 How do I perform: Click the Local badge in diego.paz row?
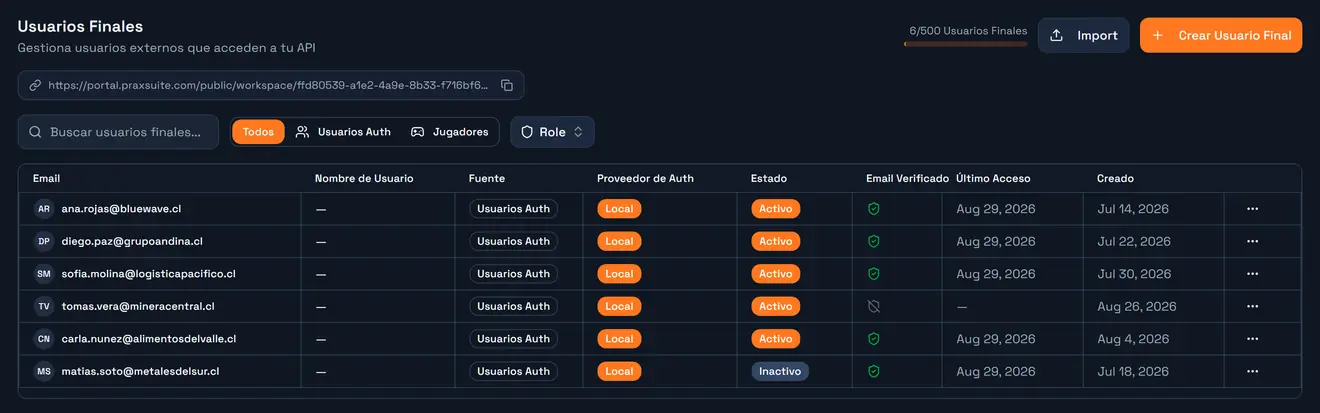point(619,241)
